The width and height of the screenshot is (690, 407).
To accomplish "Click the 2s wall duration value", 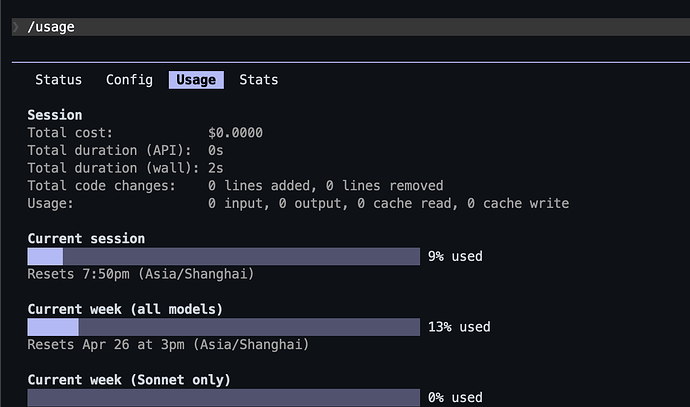I will [216, 168].
